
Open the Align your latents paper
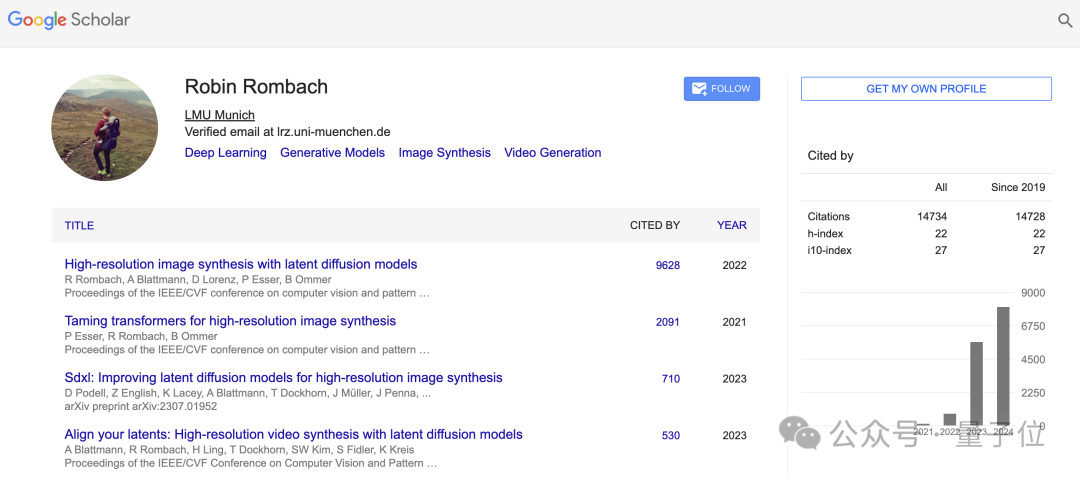click(x=293, y=435)
